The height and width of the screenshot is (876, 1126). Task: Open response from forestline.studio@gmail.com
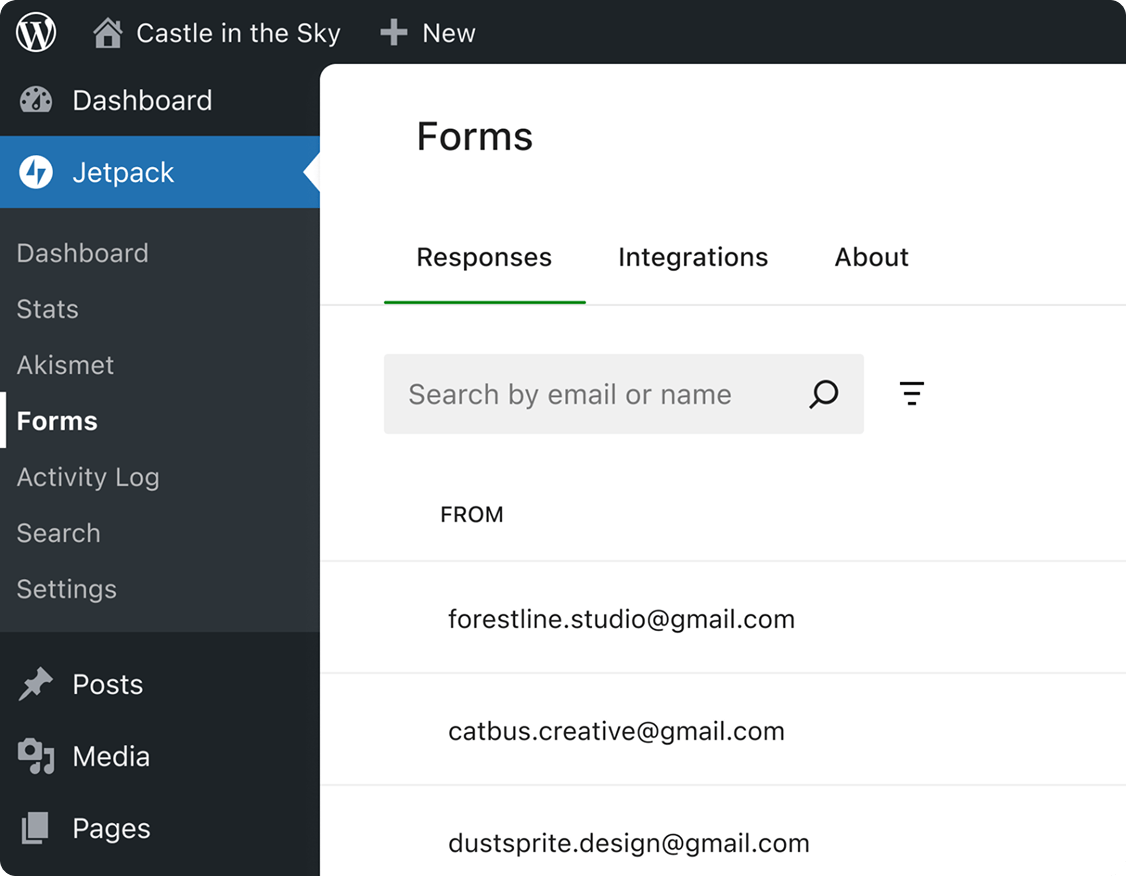coord(621,619)
